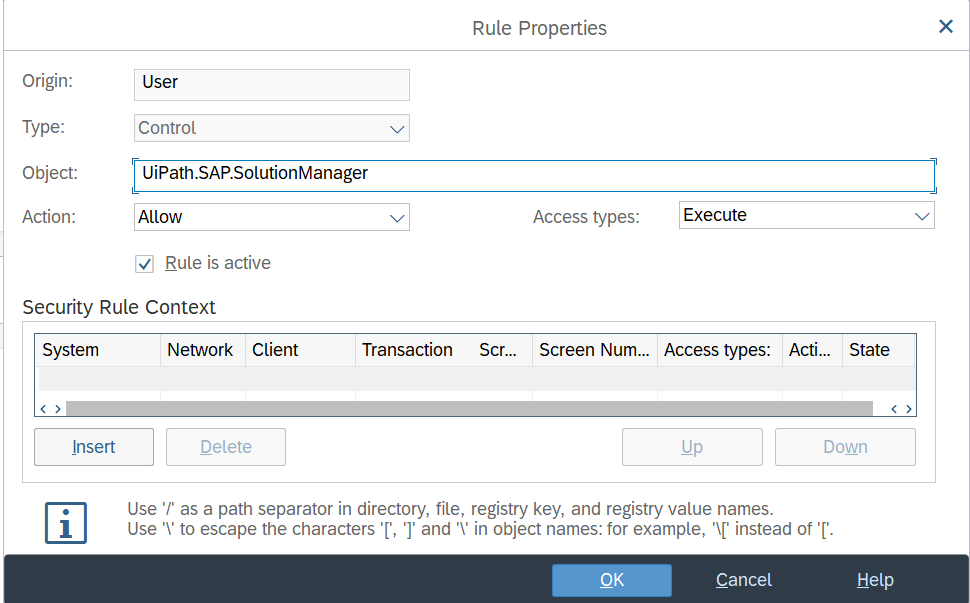Click the Delete button

tap(226, 447)
